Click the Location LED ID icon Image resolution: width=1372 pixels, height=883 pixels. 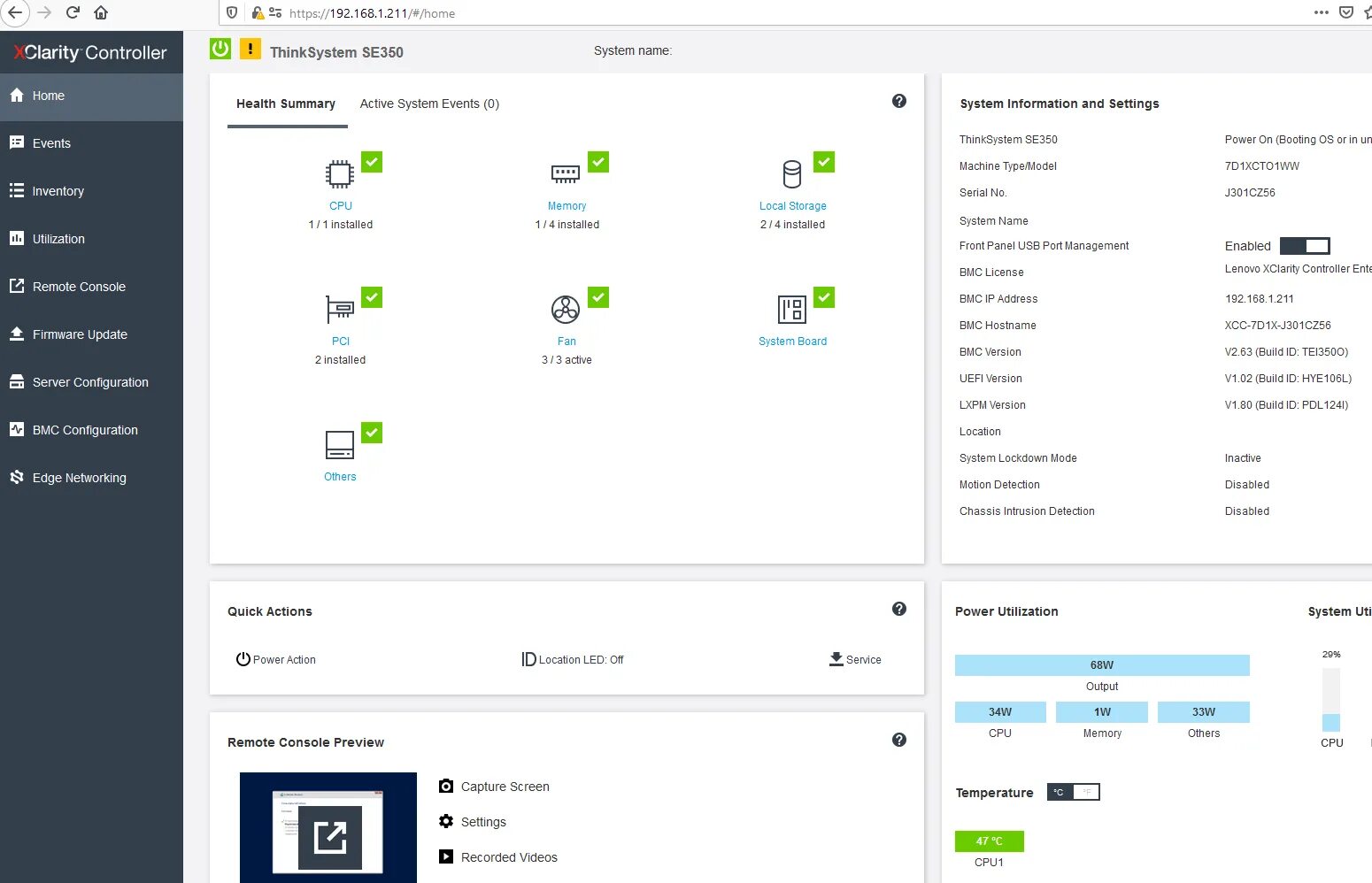click(x=528, y=659)
